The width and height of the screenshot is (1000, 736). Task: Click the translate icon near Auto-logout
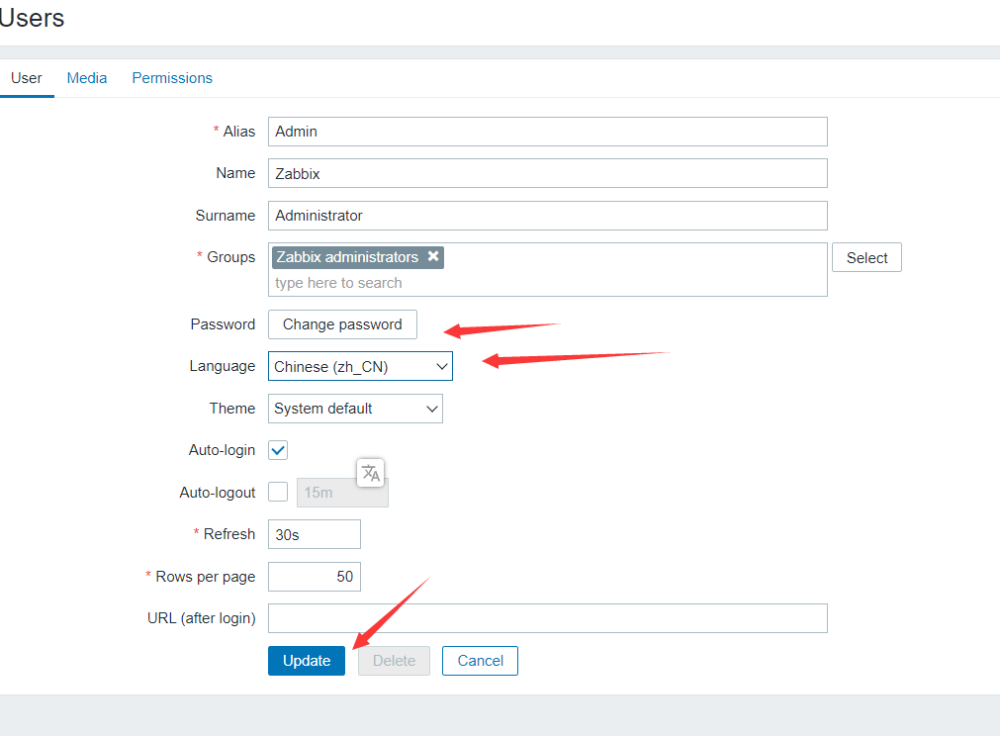371,473
